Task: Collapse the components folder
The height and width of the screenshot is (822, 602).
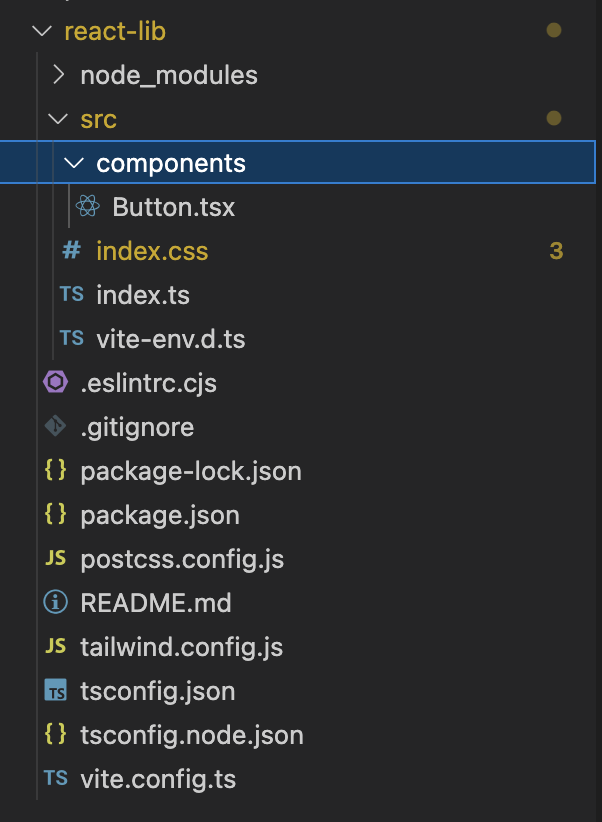Action: tap(74, 162)
